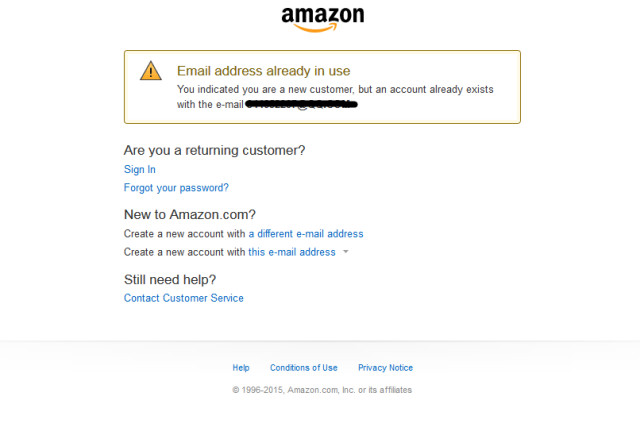Select this e-mail address link

coord(292,252)
